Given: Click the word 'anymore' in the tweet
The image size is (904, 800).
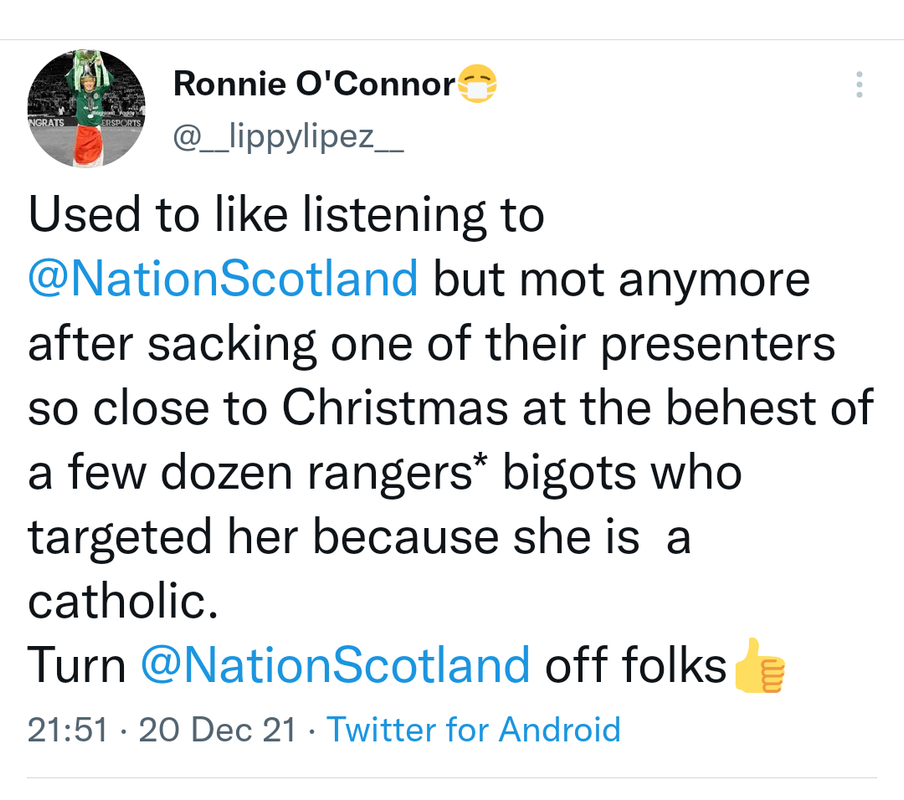Looking at the screenshot, I should click(714, 279).
